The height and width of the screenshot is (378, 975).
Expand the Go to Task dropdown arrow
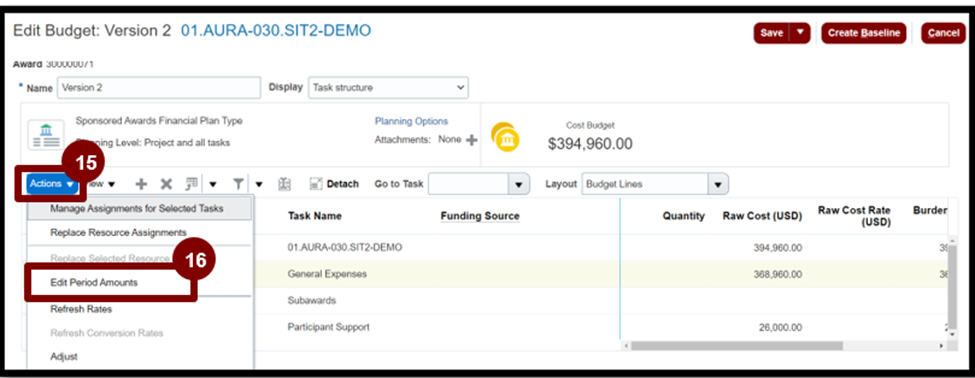tap(519, 185)
